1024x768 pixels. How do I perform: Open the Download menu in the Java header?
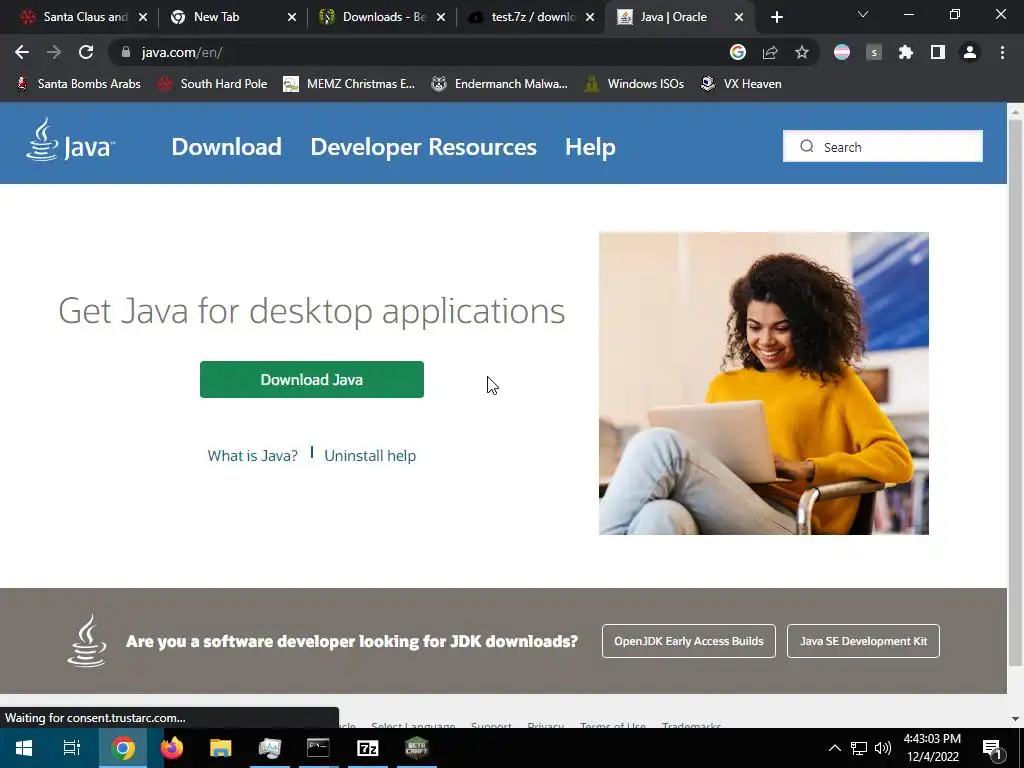pos(227,147)
